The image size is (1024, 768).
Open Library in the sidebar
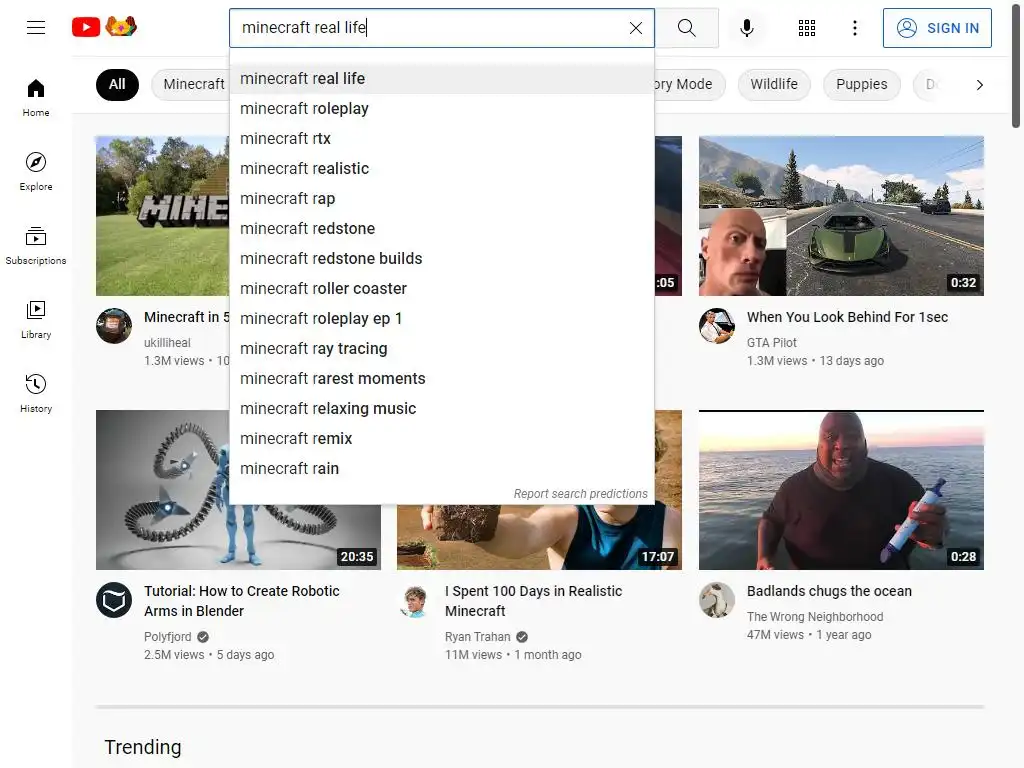pos(36,319)
